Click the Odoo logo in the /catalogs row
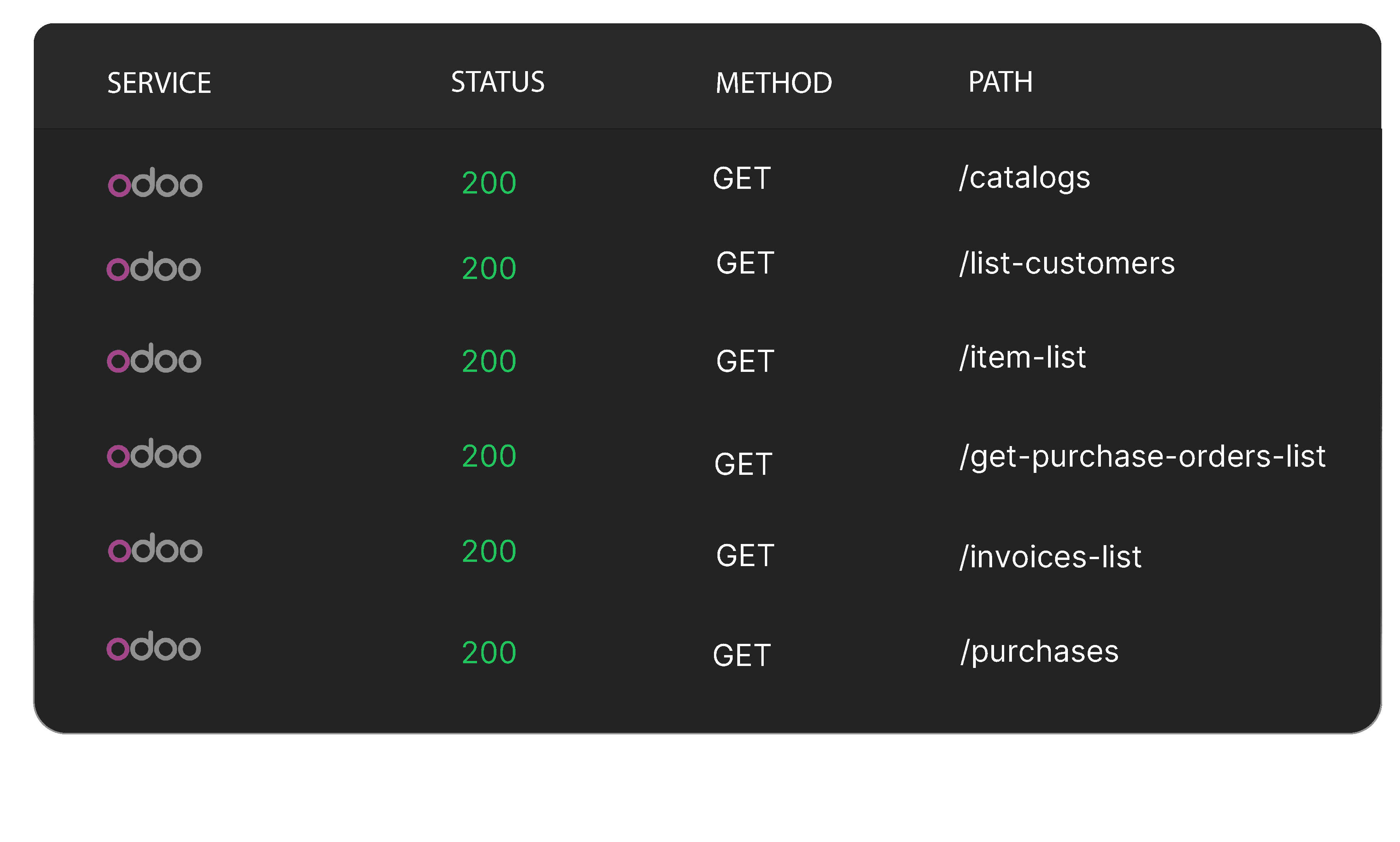The height and width of the screenshot is (842, 1400). pyautogui.click(x=155, y=182)
